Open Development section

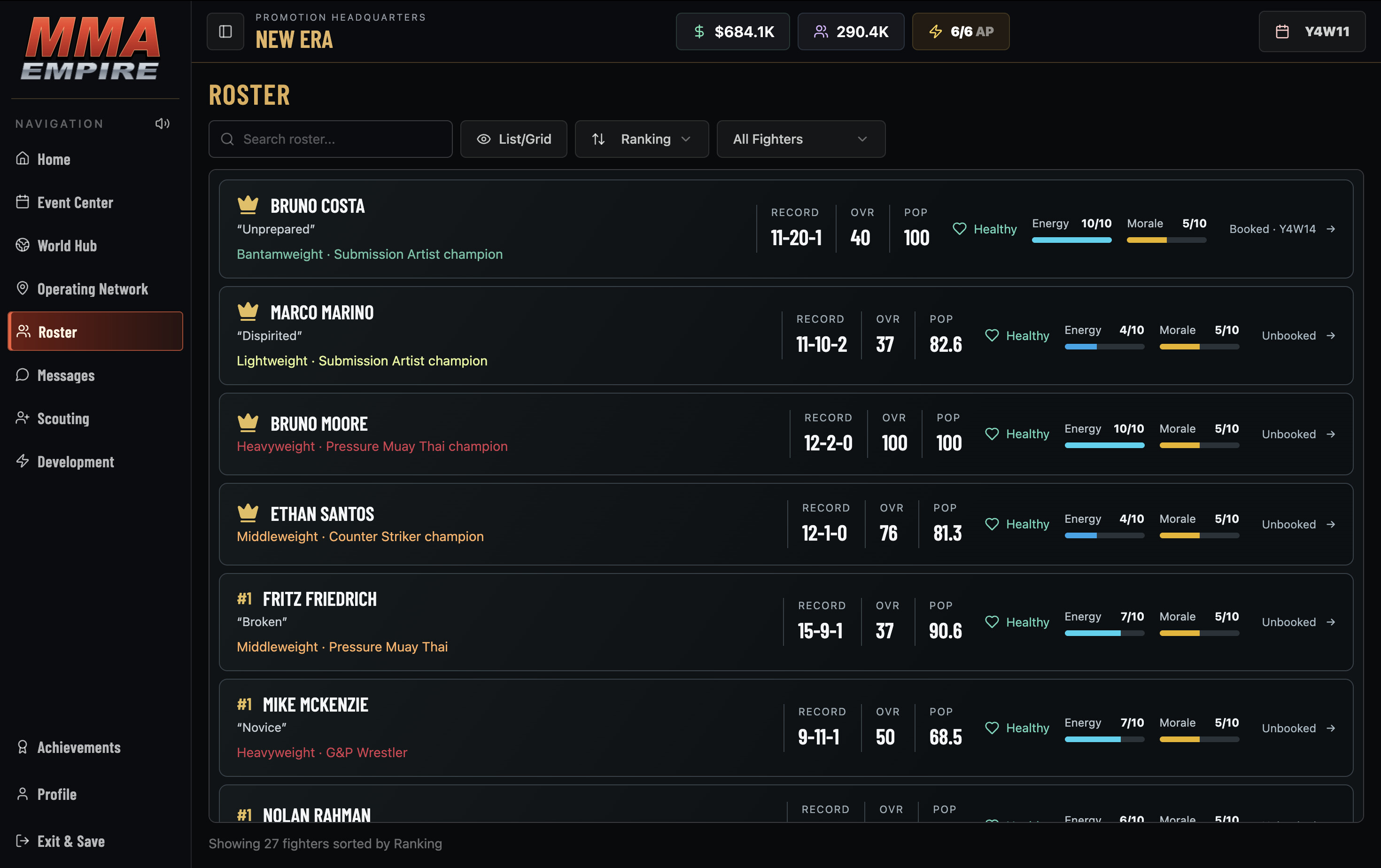point(95,462)
